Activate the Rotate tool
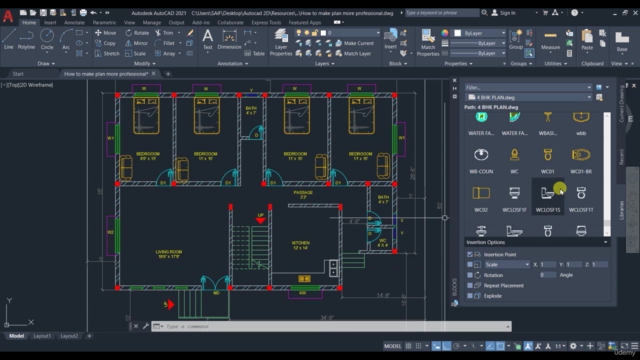Screen dimensions: 640x360 point(137,33)
